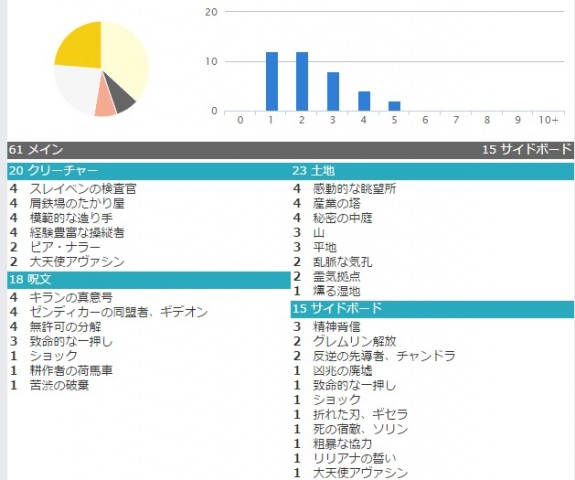575x480 pixels.
Task: Click the 20 クリーチャー section header
Action: (149, 171)
